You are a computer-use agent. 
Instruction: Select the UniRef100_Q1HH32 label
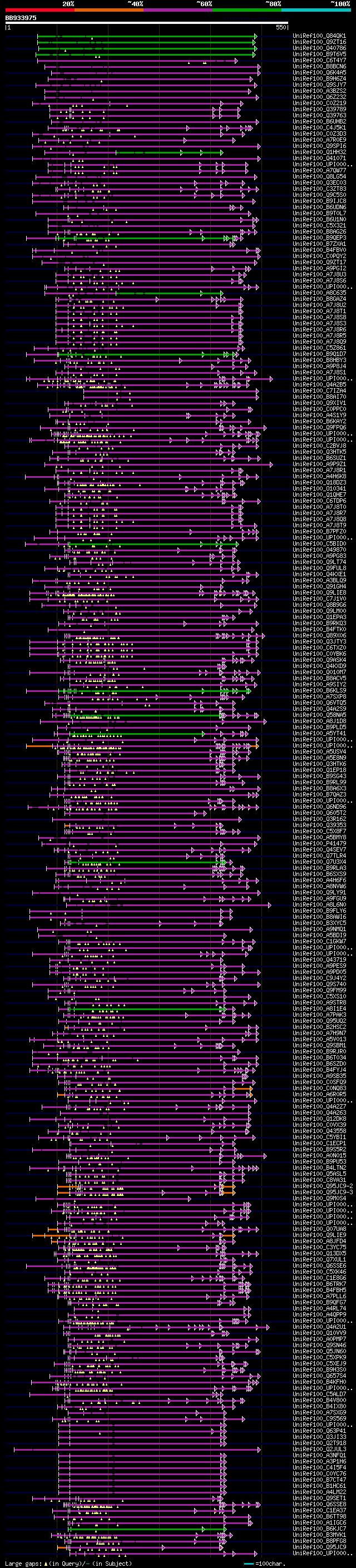319,152
